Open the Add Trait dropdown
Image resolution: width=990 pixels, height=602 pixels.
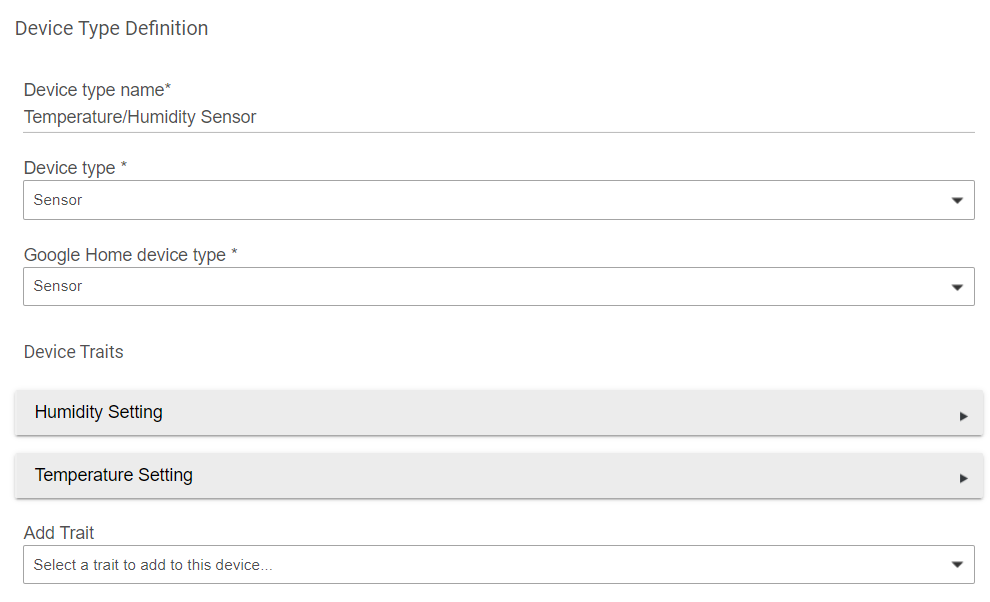coord(498,565)
